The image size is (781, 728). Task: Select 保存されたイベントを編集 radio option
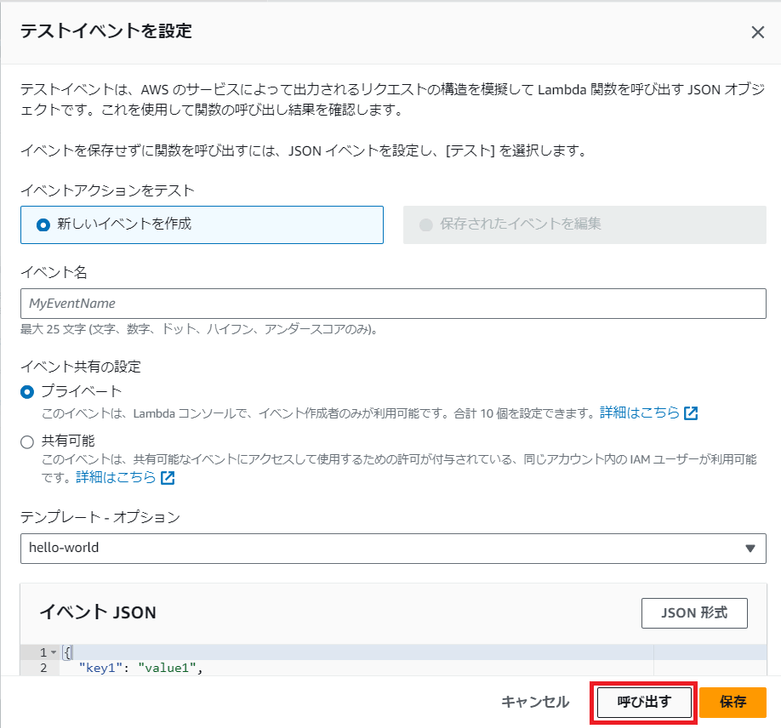coord(584,225)
